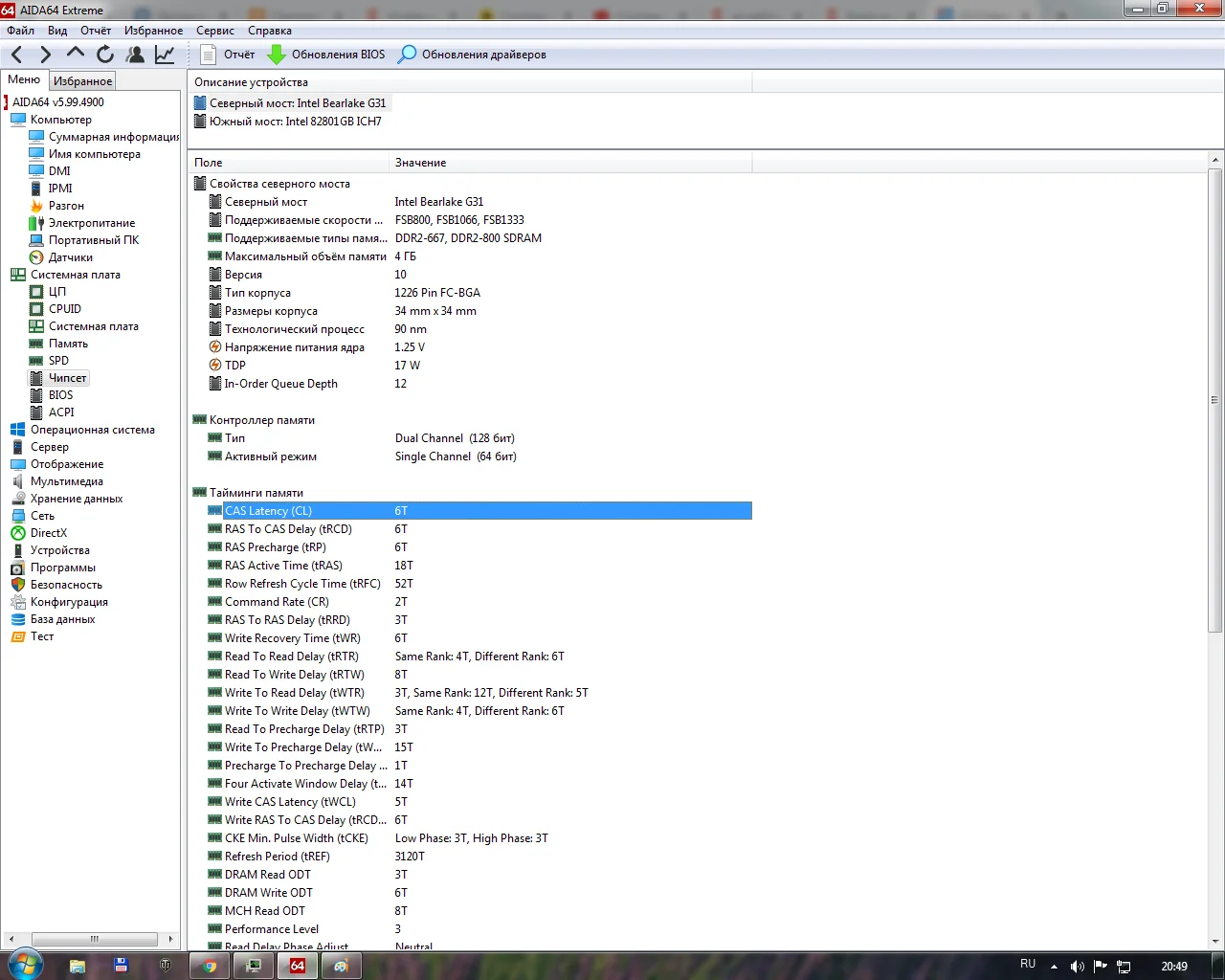Click the Chrome icon in Windows taskbar
The image size is (1225, 980).
click(x=210, y=966)
